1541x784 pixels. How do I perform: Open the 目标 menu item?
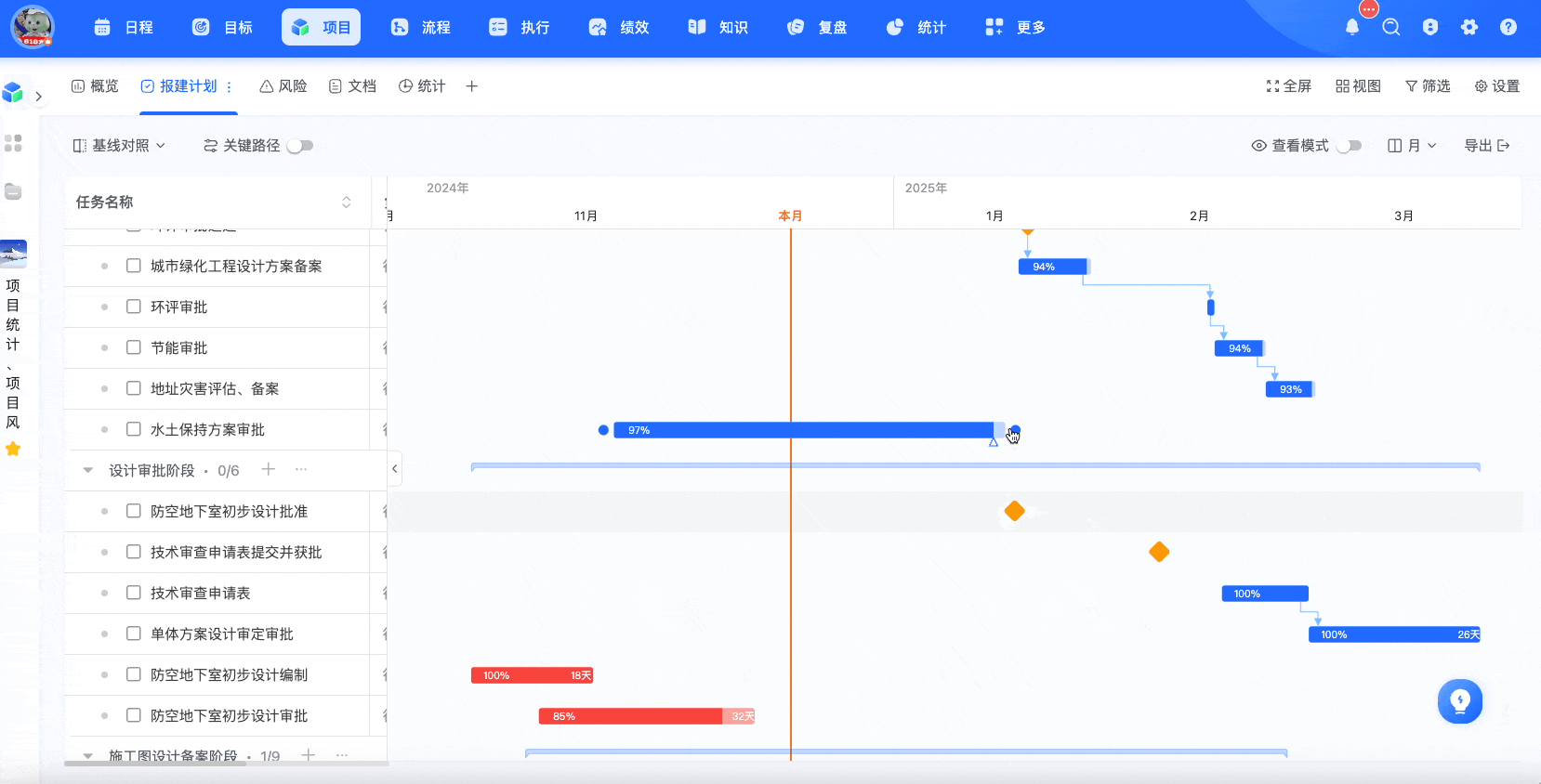point(222,28)
